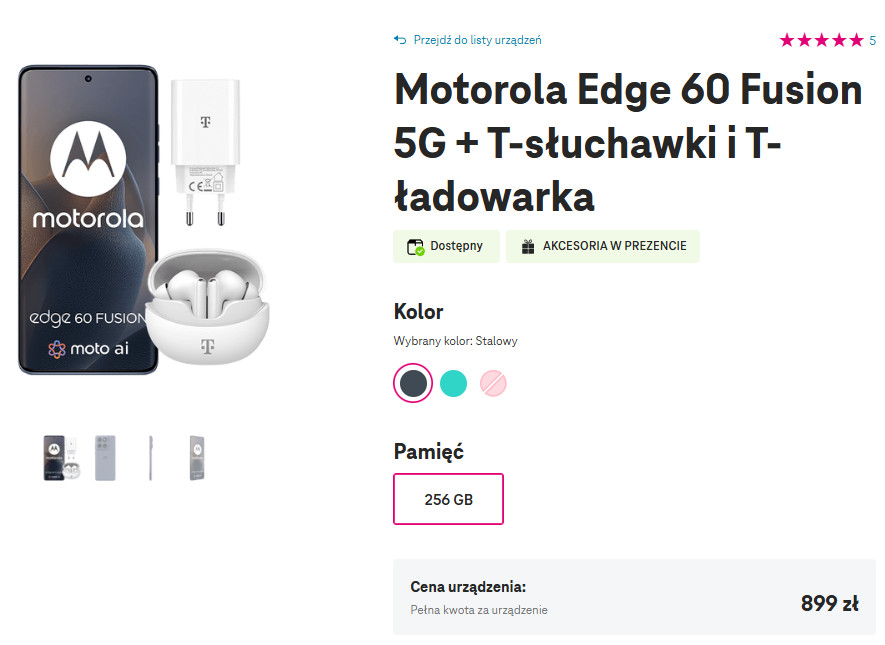Pick the crossed-out pink color option
The image size is (885, 645).
coord(493,382)
